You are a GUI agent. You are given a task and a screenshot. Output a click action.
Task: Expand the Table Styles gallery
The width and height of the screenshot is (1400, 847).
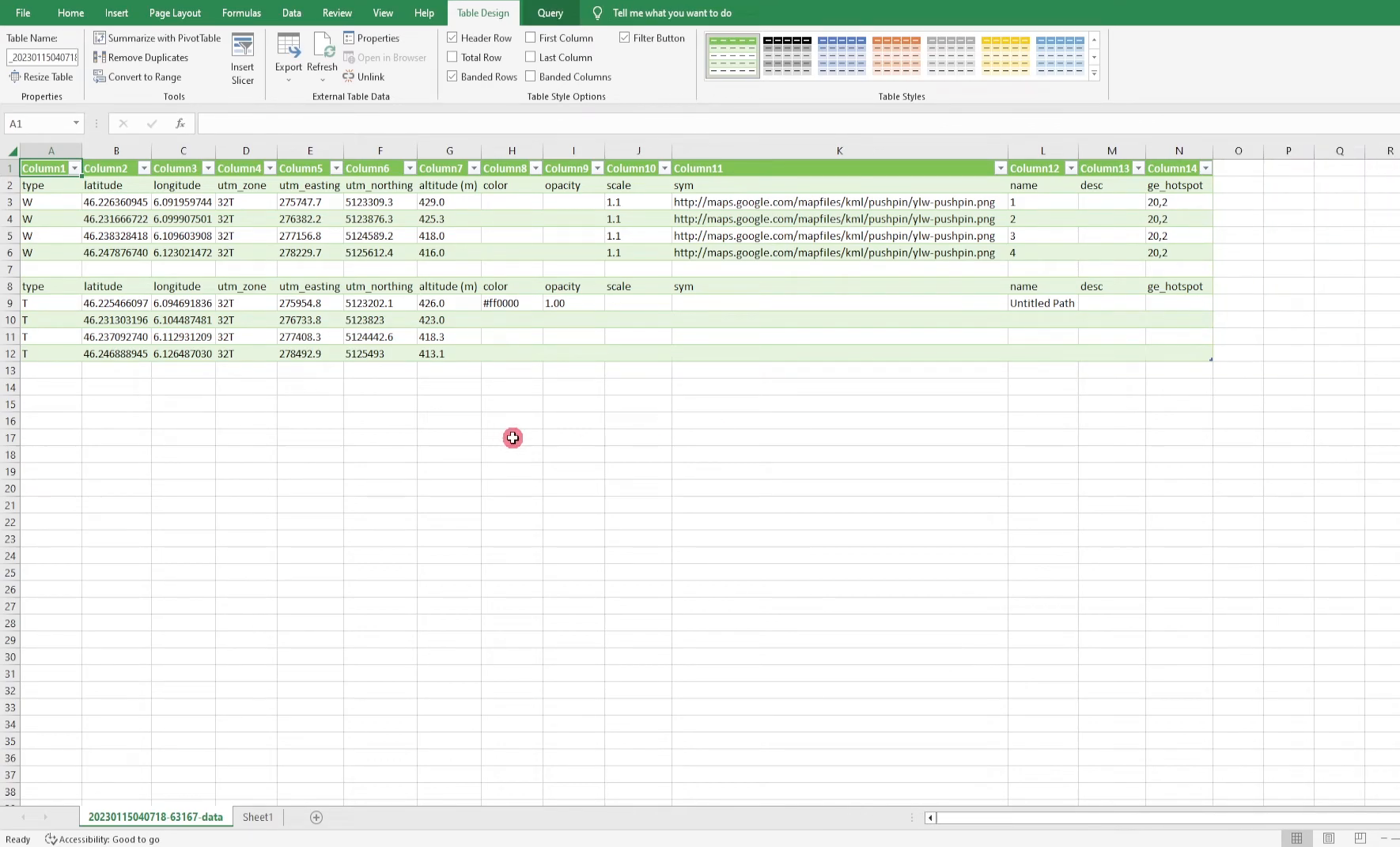click(1094, 73)
